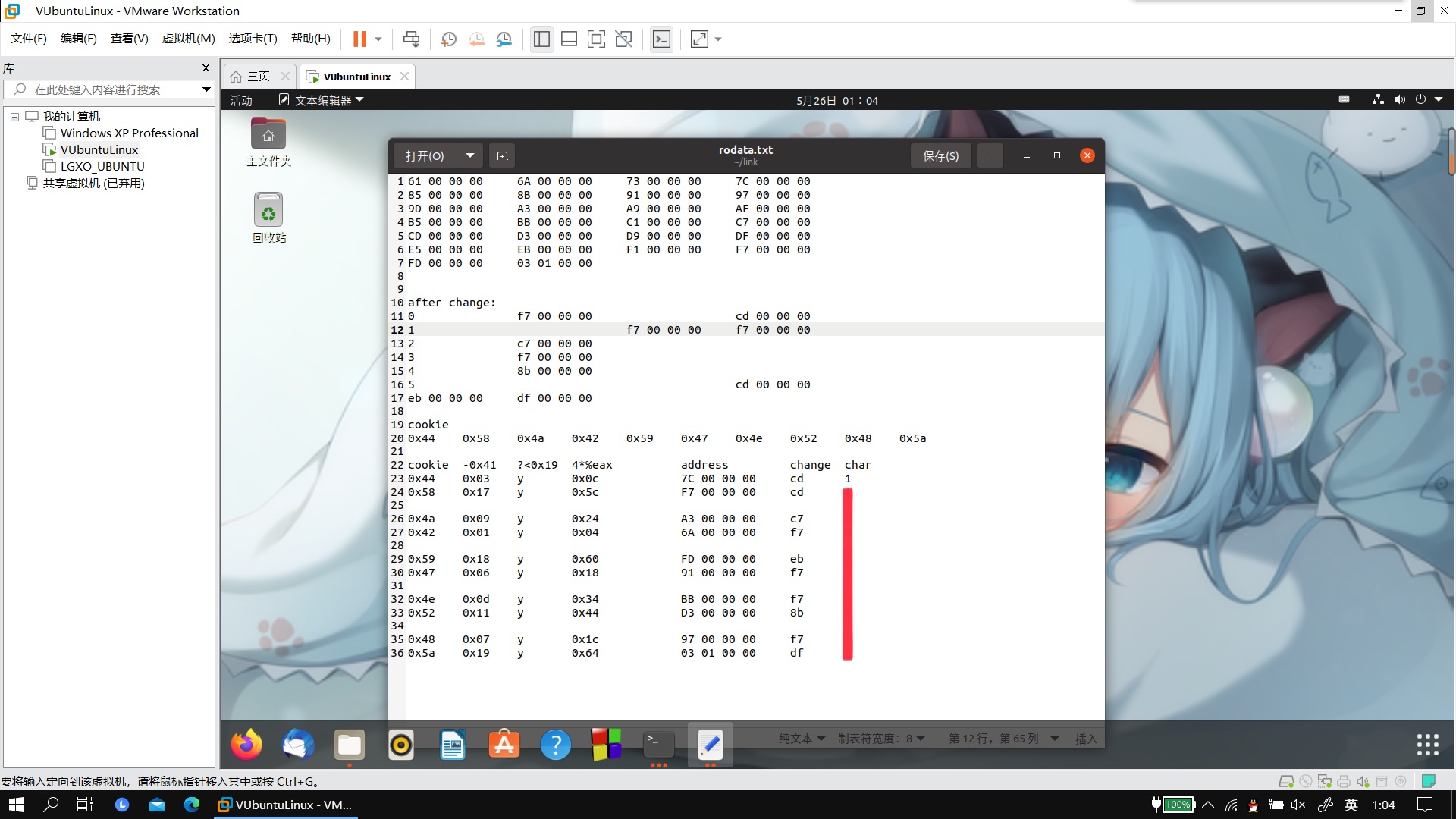Click the Ubuntu volume icon
Viewport: 1456px width, 819px height.
(x=1399, y=99)
